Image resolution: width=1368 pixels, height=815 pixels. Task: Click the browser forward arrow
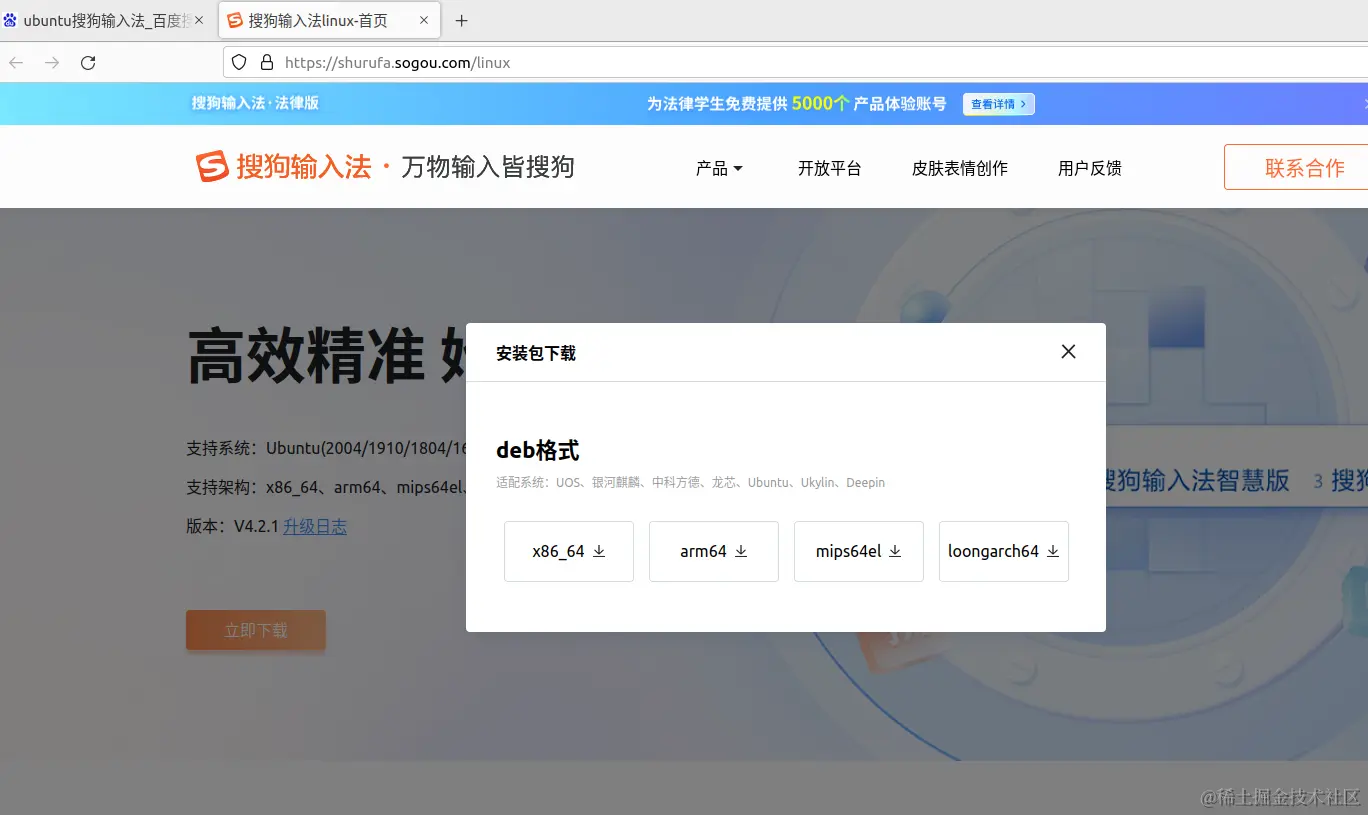[x=52, y=62]
